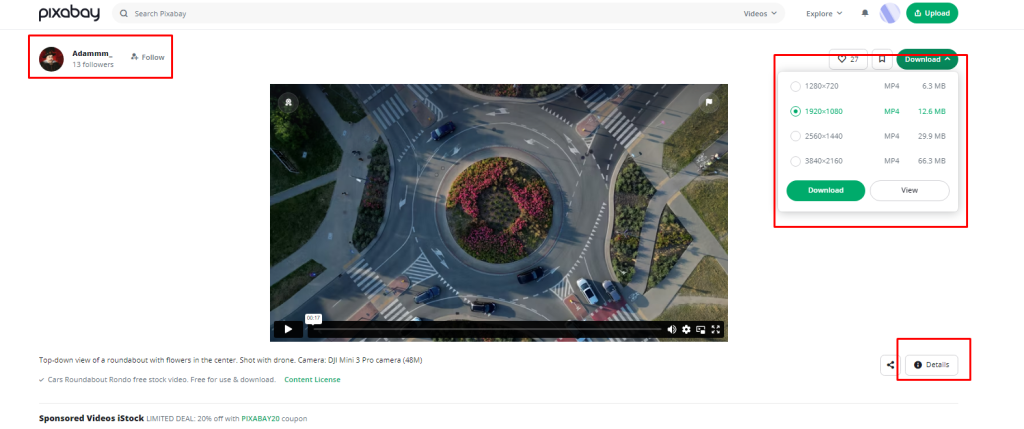
Task: Click the notifications bell icon
Action: pos(865,13)
